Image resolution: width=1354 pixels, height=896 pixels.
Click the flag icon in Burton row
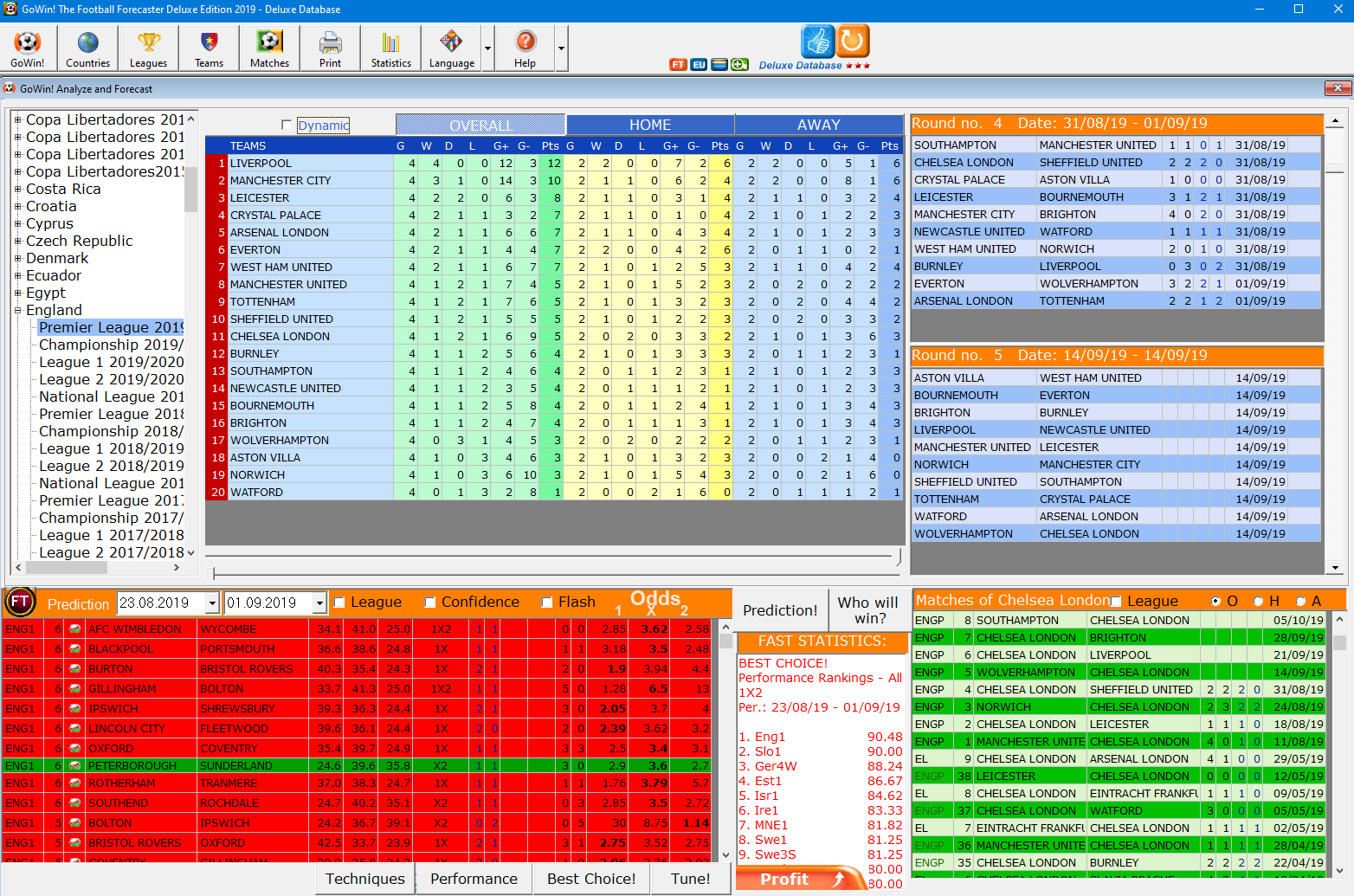coord(75,669)
